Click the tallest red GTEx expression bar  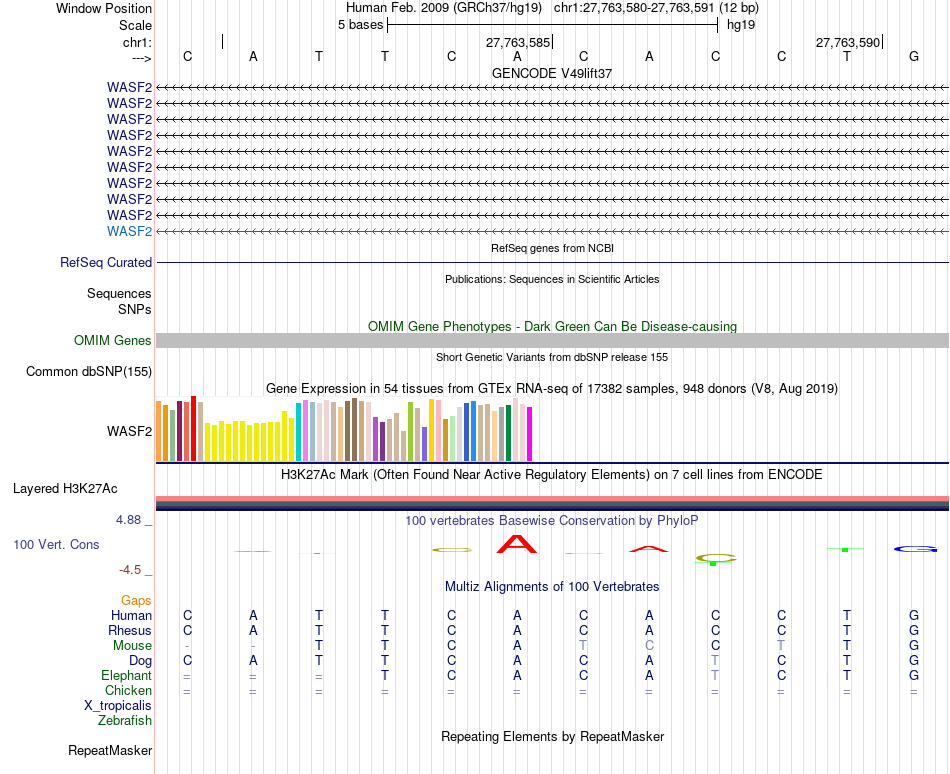coord(193,429)
